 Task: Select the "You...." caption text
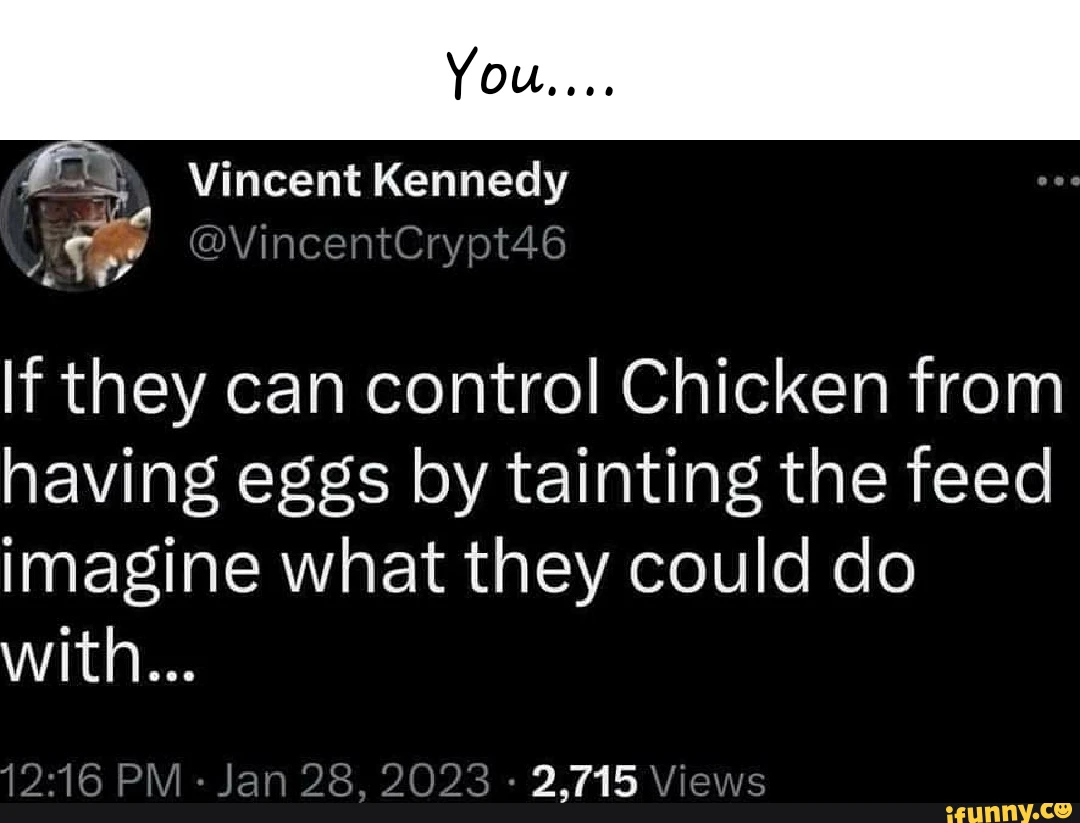(529, 73)
